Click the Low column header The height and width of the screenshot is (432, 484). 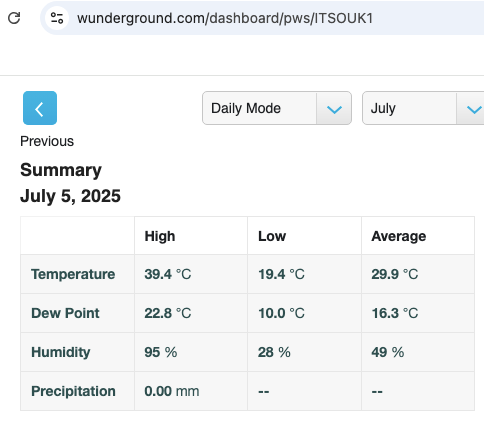pos(272,236)
